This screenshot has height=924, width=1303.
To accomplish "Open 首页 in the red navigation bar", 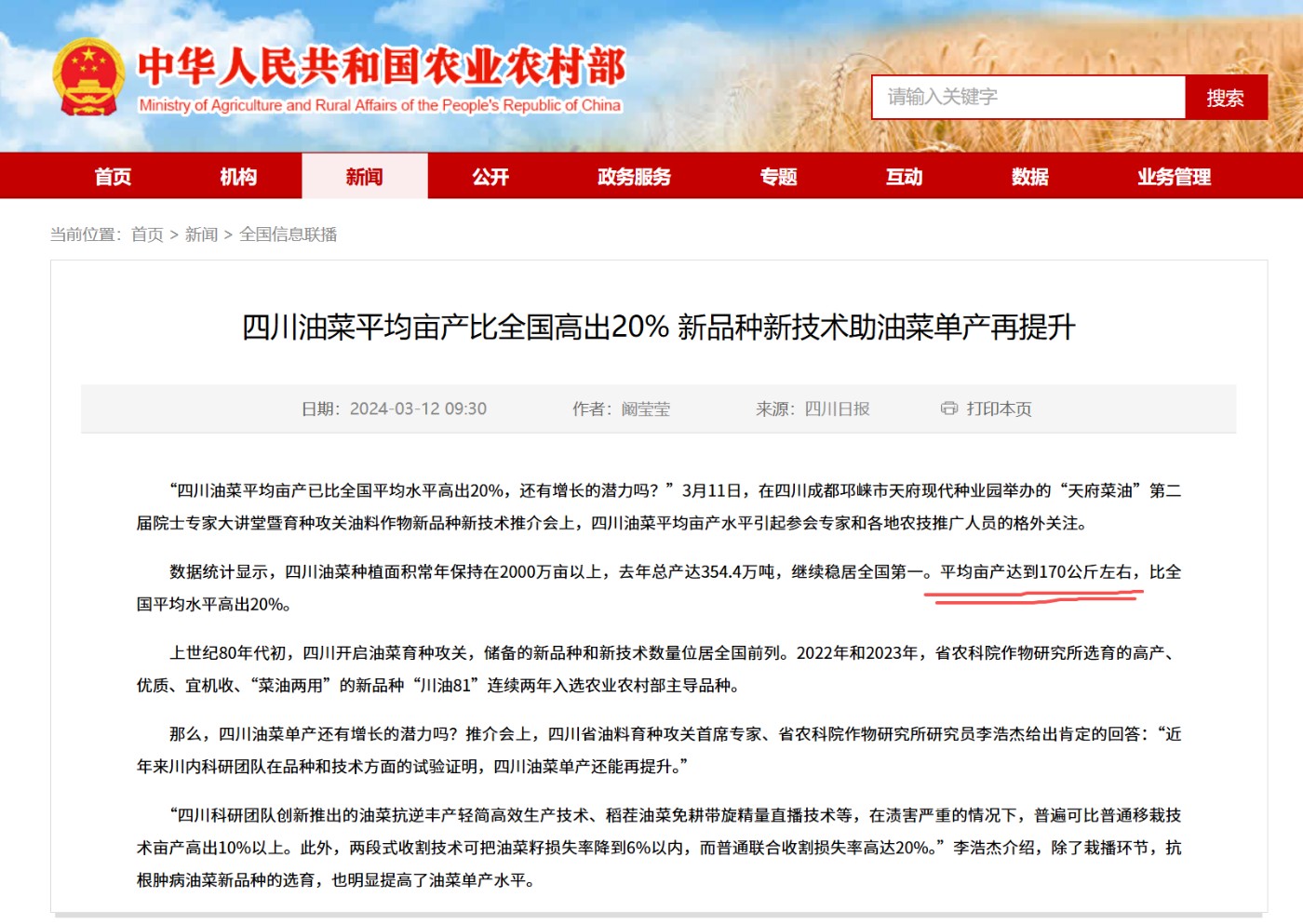I will tap(113, 177).
